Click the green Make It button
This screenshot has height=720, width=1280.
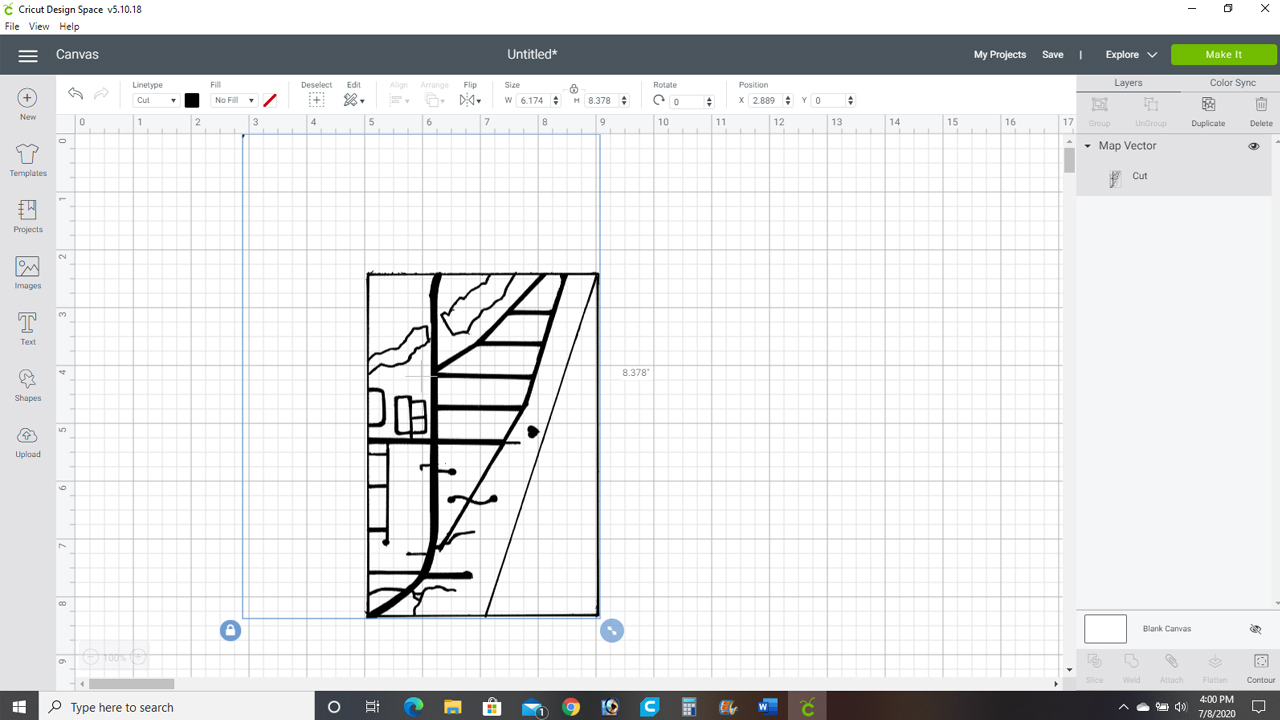1224,55
